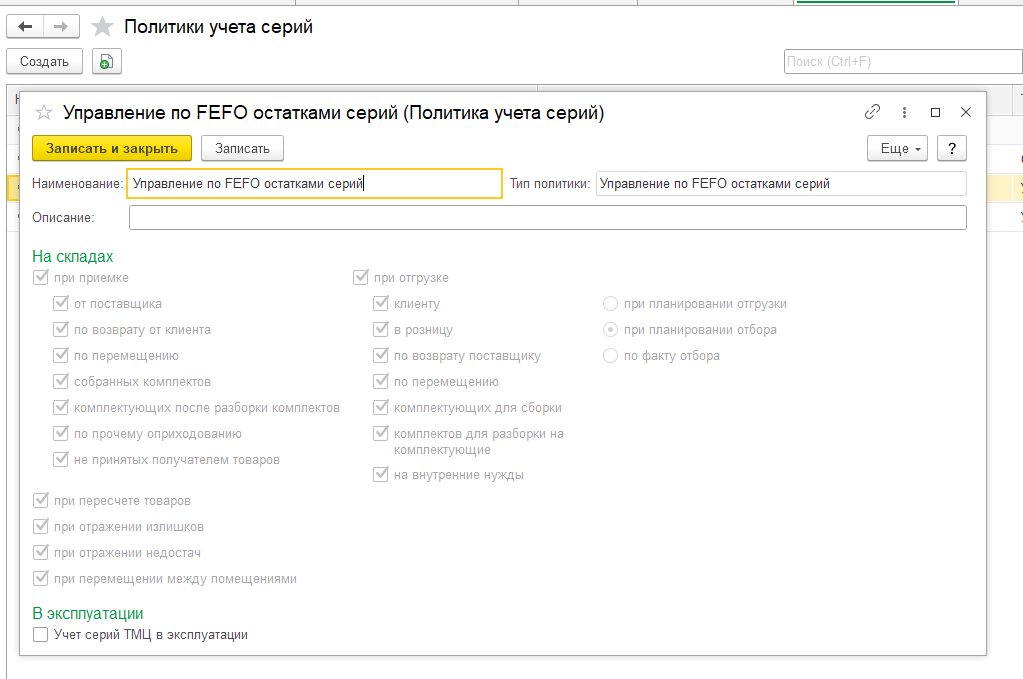Add Политики учета серий to favorites
This screenshot has height=679, width=1023.
(x=102, y=27)
